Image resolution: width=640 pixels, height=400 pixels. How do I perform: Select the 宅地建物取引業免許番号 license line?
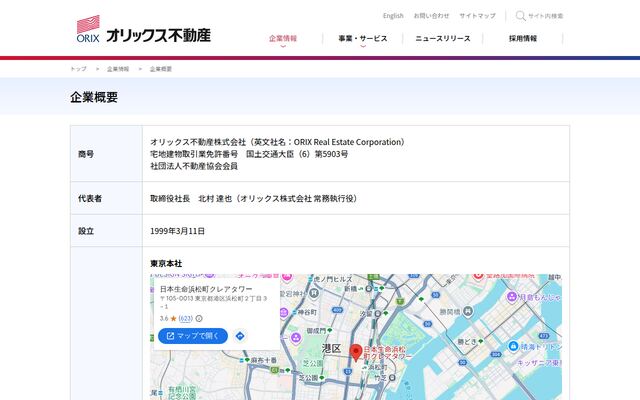249,154
